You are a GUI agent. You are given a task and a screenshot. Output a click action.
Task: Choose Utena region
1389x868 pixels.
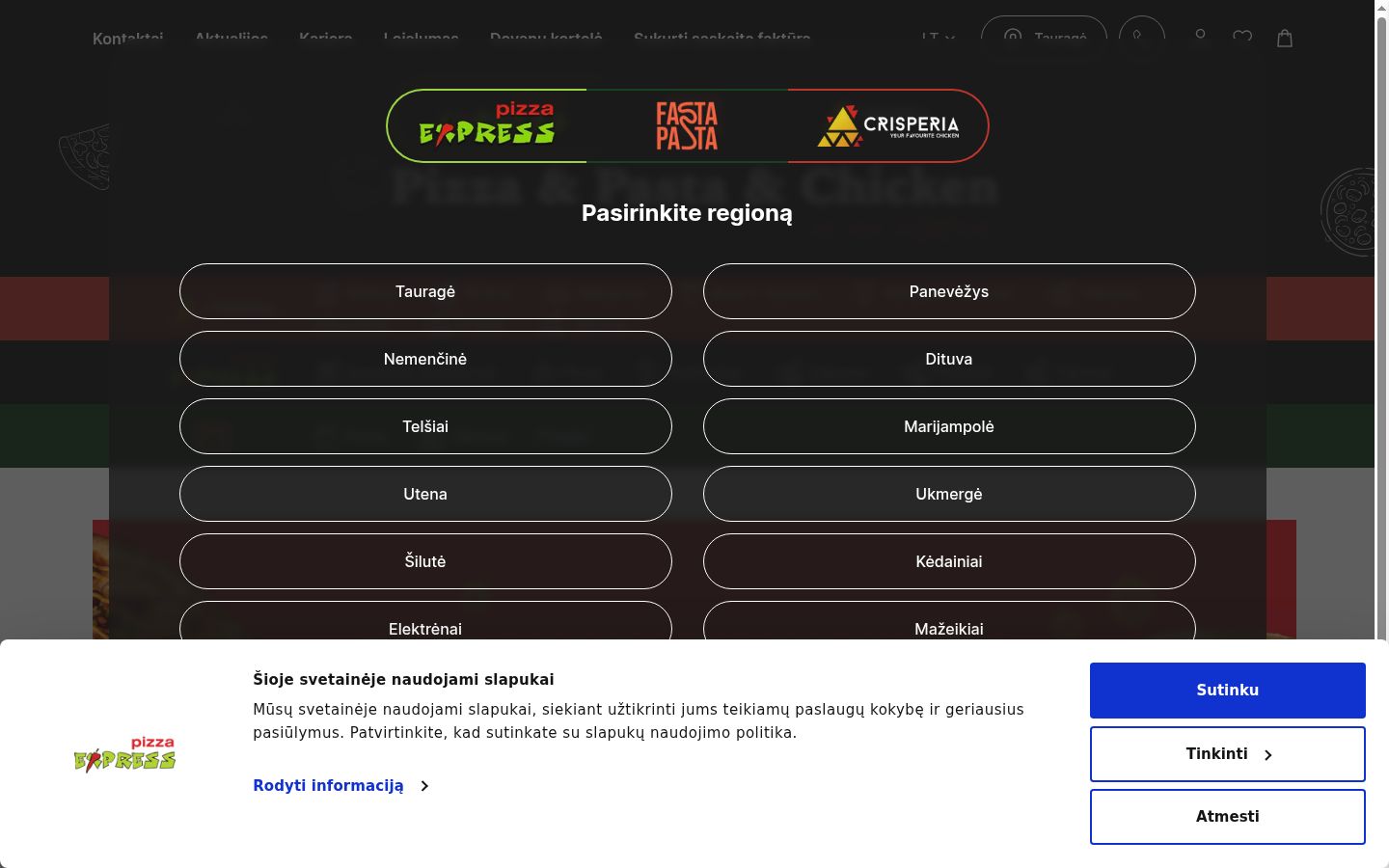tap(425, 494)
